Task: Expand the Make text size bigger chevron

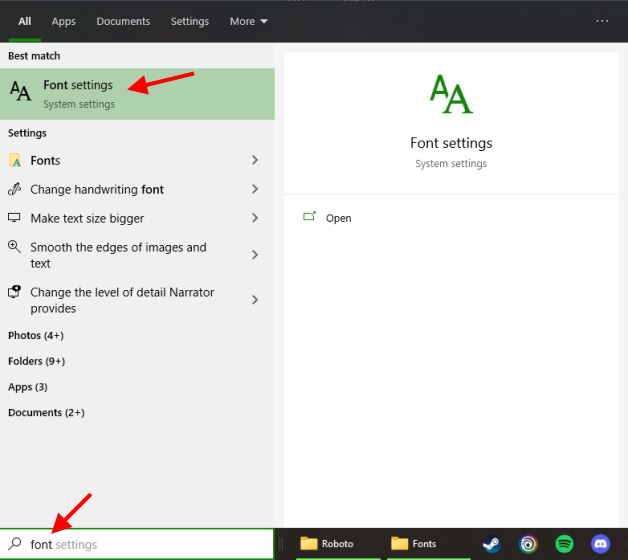Action: [x=255, y=218]
